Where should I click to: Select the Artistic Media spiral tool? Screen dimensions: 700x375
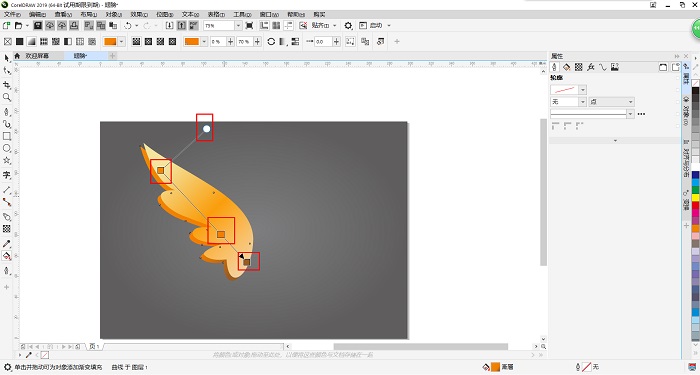(7, 124)
